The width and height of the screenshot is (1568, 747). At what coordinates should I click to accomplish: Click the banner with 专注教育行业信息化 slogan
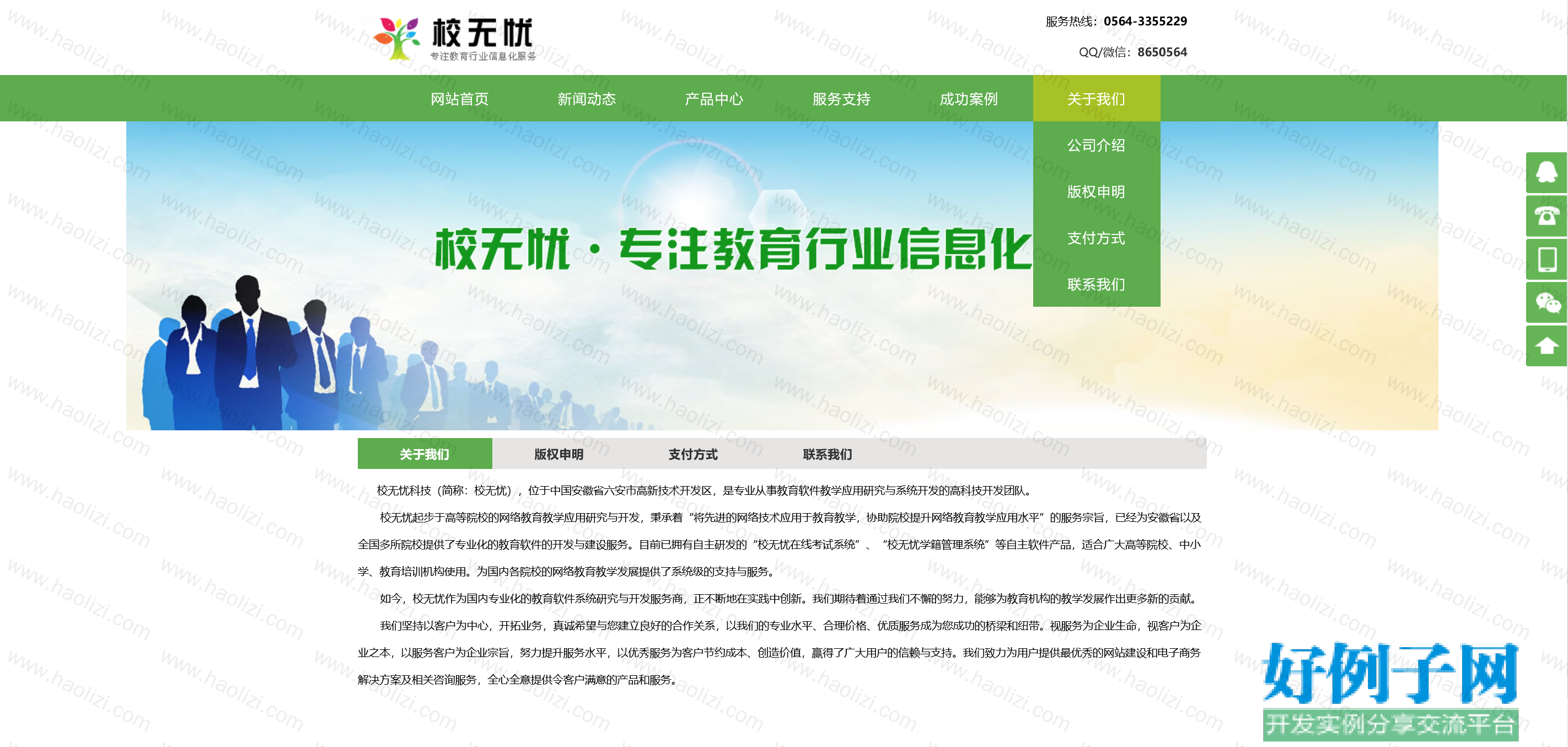coord(782,275)
